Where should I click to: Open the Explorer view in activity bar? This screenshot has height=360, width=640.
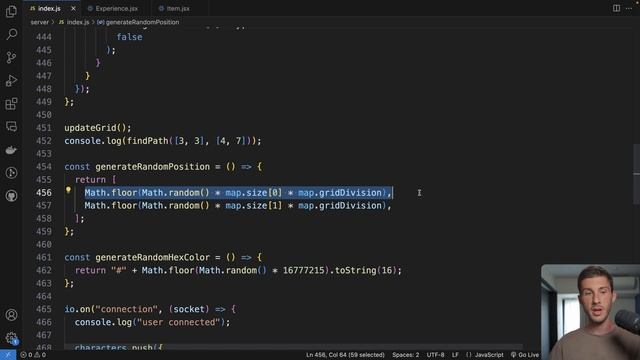click(11, 11)
